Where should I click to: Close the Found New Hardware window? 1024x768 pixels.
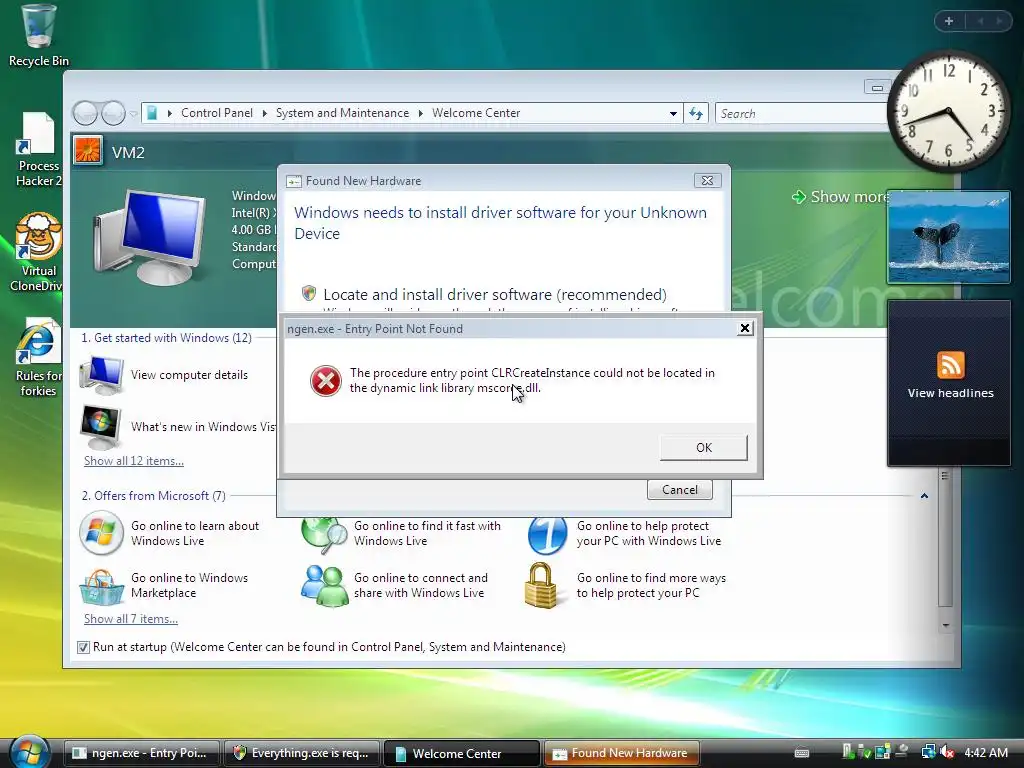707,181
